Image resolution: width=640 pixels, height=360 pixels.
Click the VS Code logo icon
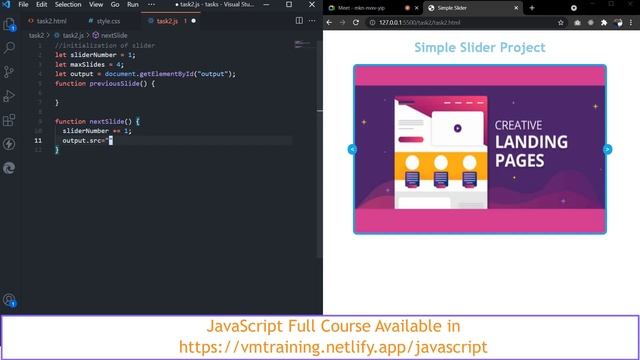[x=6, y=4]
